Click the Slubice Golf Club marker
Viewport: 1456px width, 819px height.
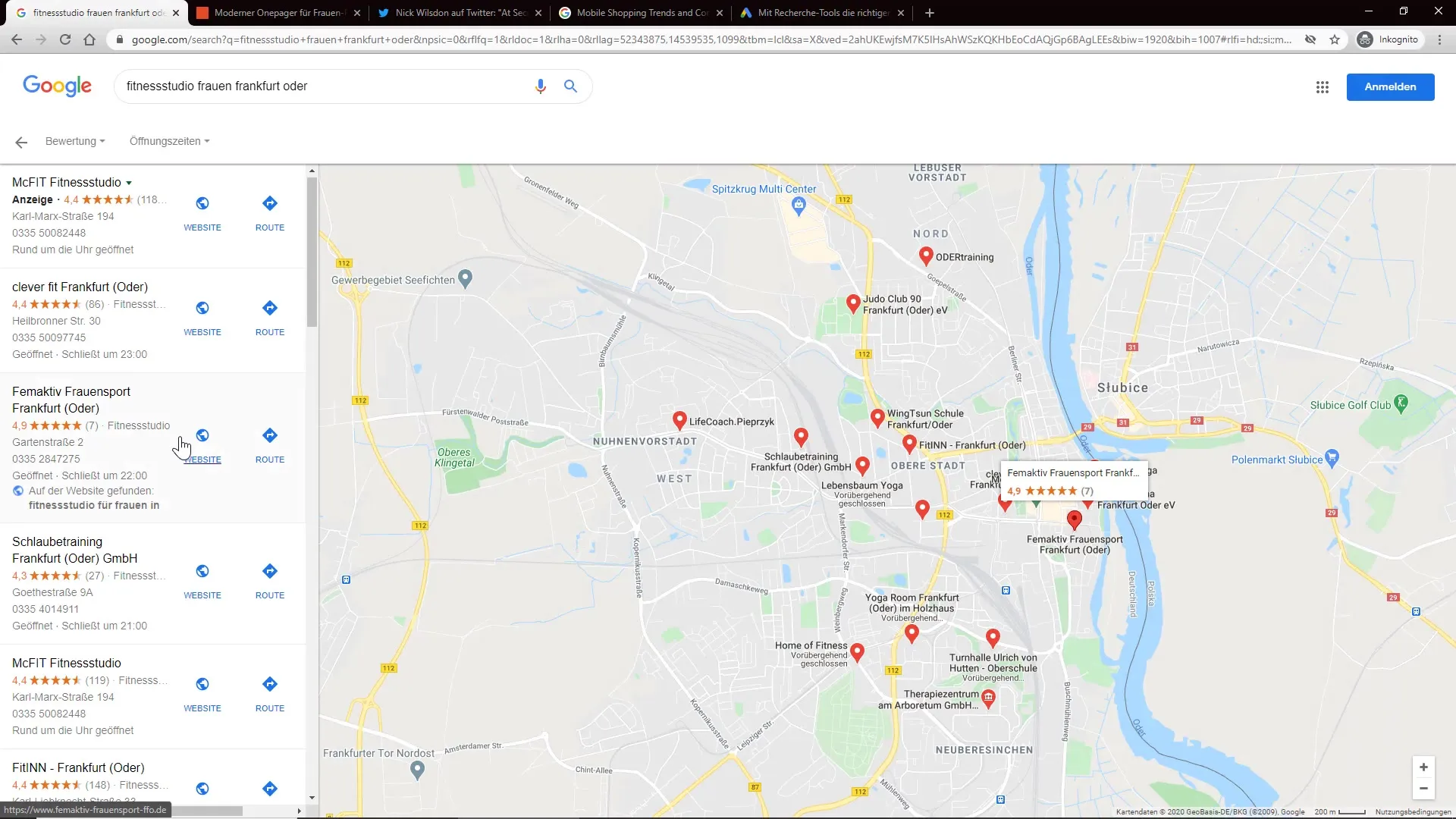click(1401, 403)
